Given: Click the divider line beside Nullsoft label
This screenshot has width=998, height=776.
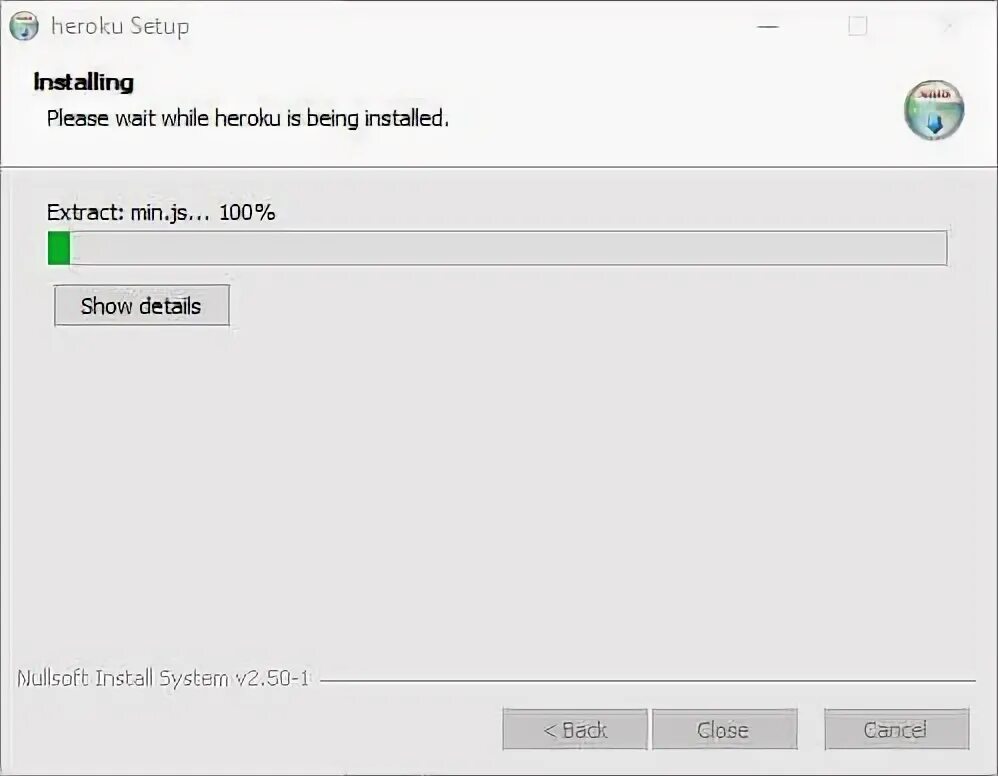Looking at the screenshot, I should click(x=647, y=681).
